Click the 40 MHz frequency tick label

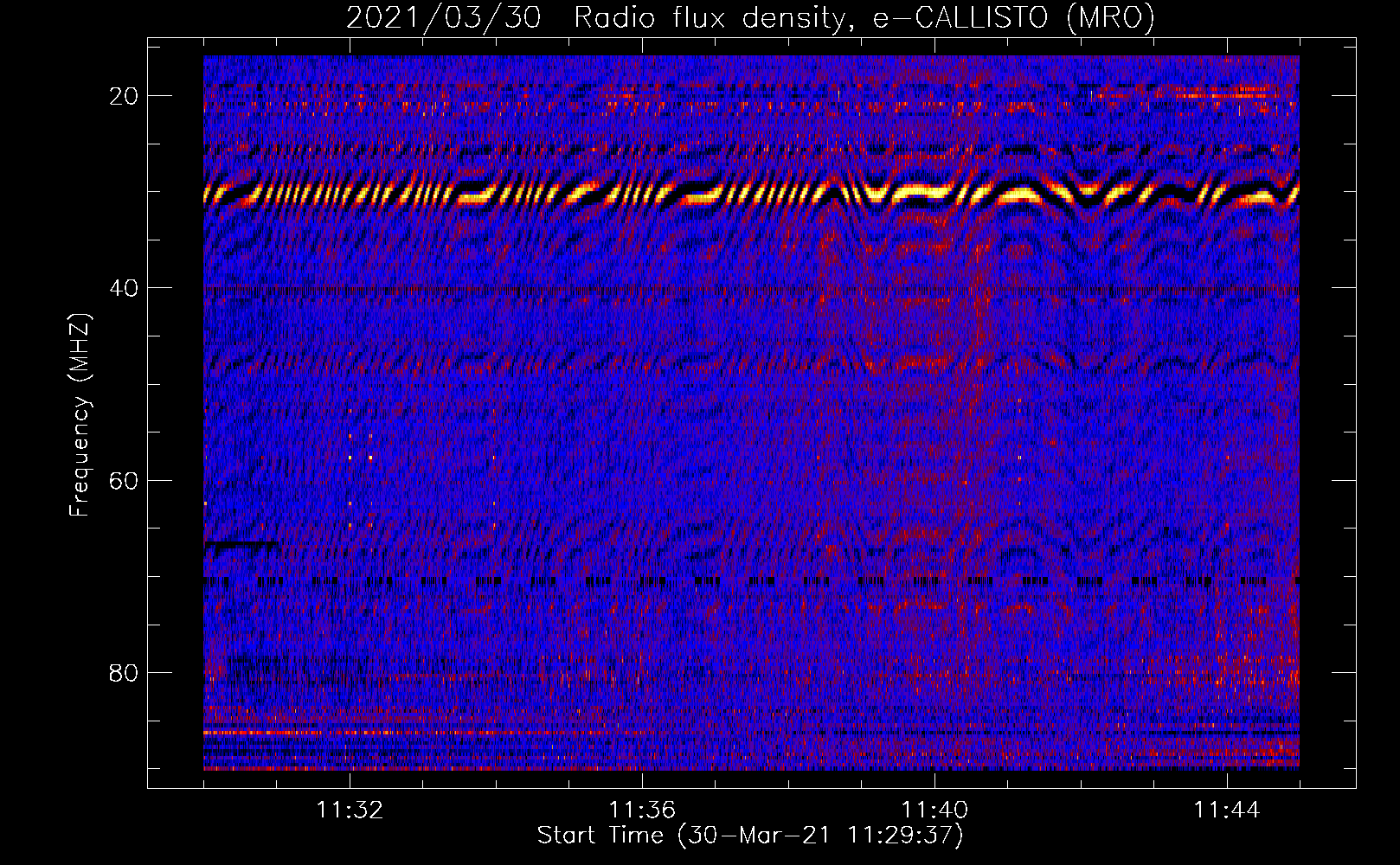[x=124, y=288]
